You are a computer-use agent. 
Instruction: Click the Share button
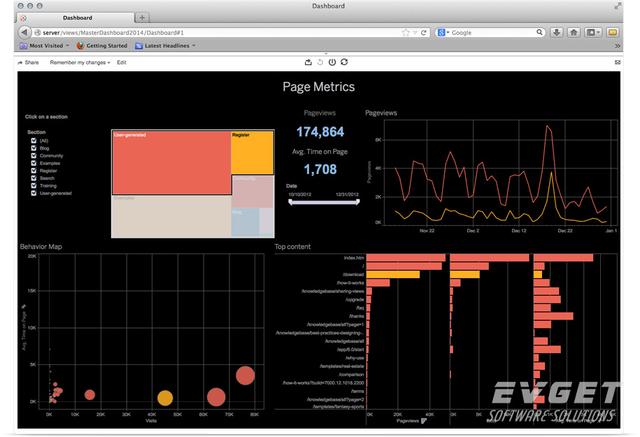coord(28,62)
